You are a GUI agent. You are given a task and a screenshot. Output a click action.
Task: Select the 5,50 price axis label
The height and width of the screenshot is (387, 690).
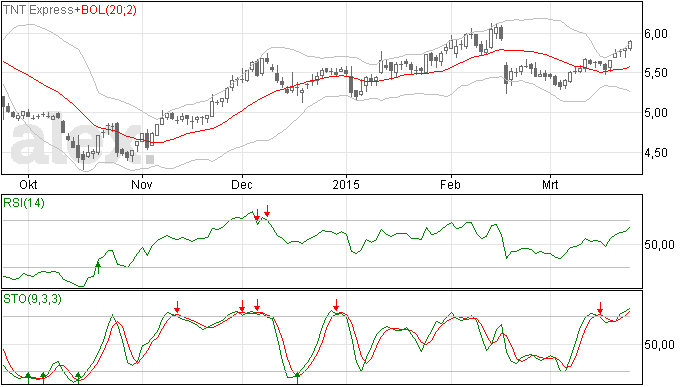[x=656, y=73]
